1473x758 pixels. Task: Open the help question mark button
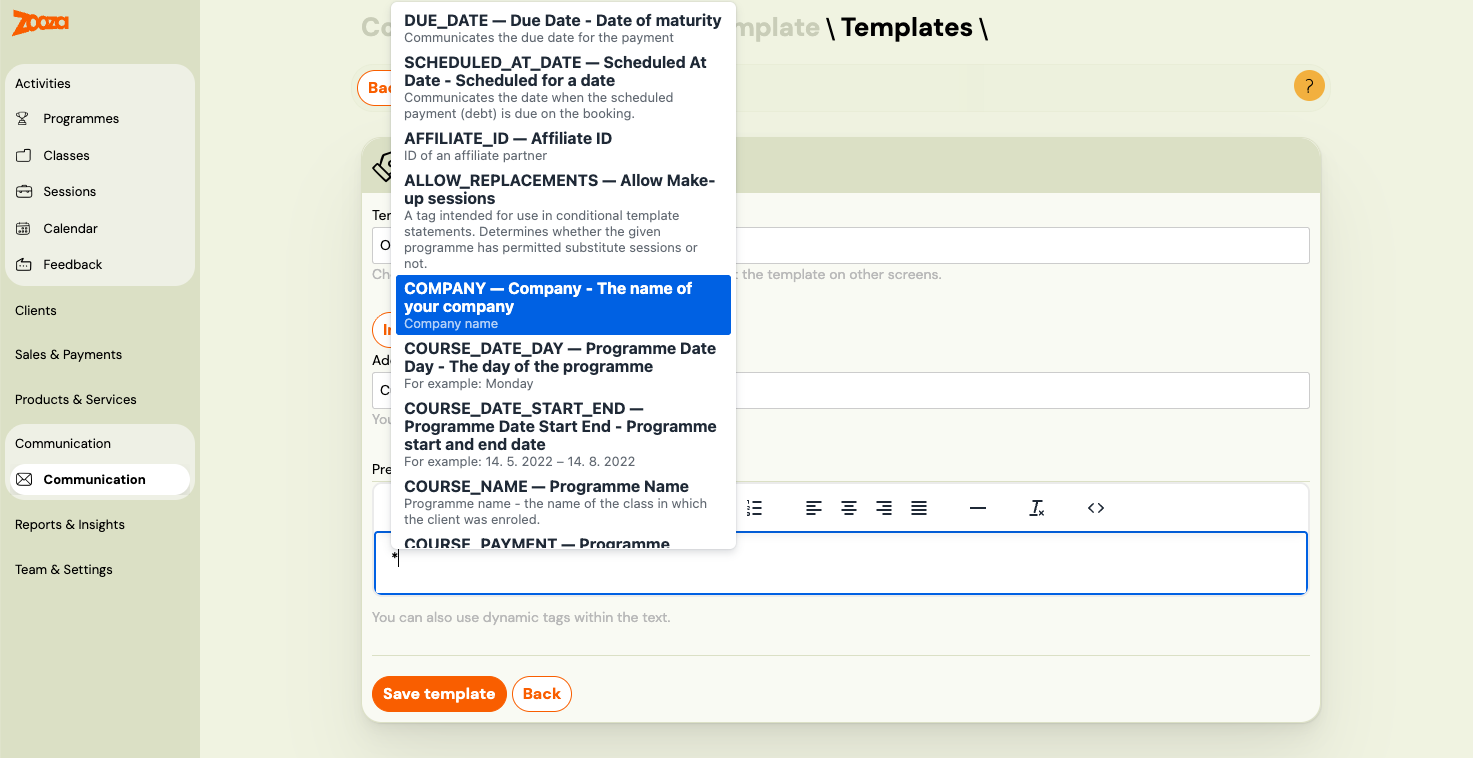point(1309,86)
